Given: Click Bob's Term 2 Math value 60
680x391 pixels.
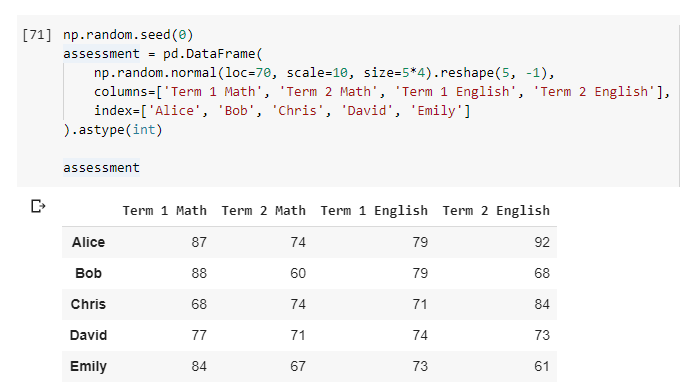Looking at the screenshot, I should click(x=298, y=273).
